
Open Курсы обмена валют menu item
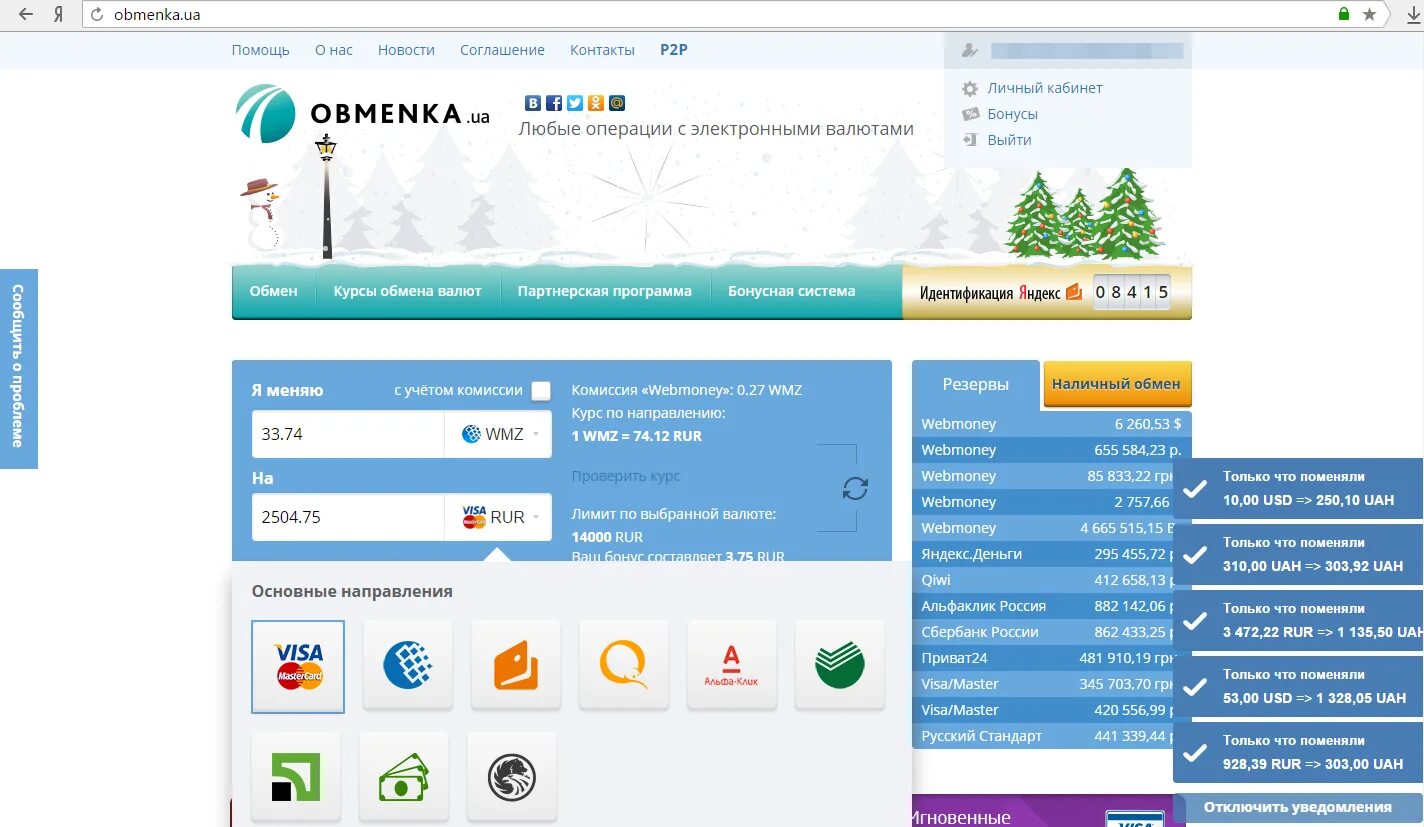[x=408, y=291]
